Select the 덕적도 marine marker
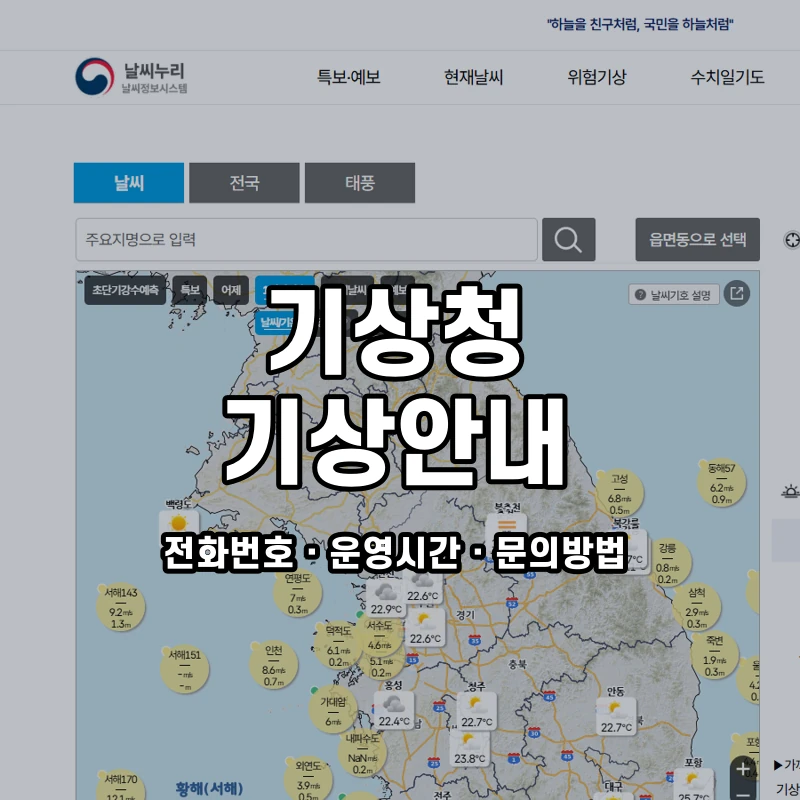800x800 pixels. click(338, 646)
